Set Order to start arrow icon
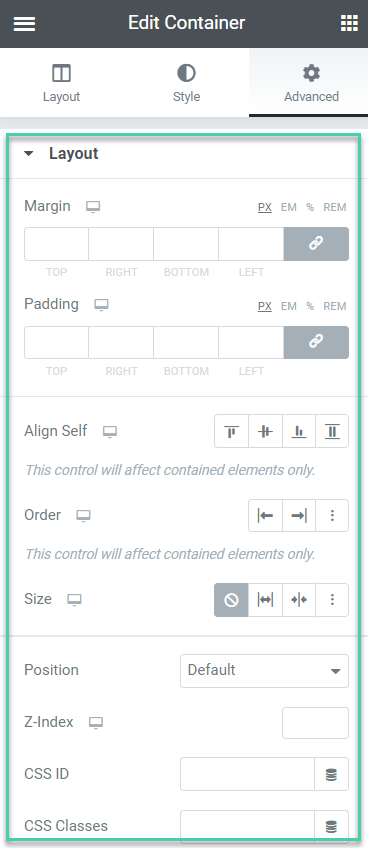 click(265, 515)
